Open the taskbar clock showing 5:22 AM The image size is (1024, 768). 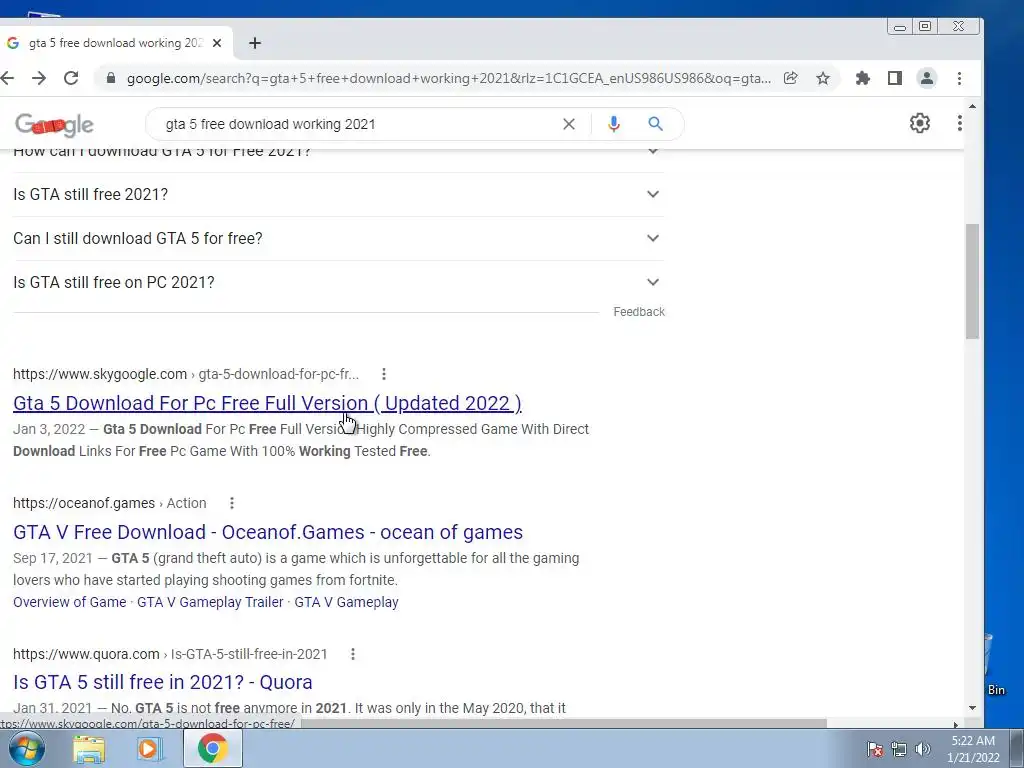click(973, 749)
